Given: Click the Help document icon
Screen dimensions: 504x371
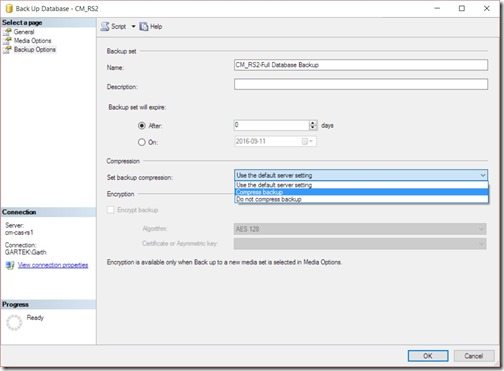Looking at the screenshot, I should pyautogui.click(x=144, y=26).
